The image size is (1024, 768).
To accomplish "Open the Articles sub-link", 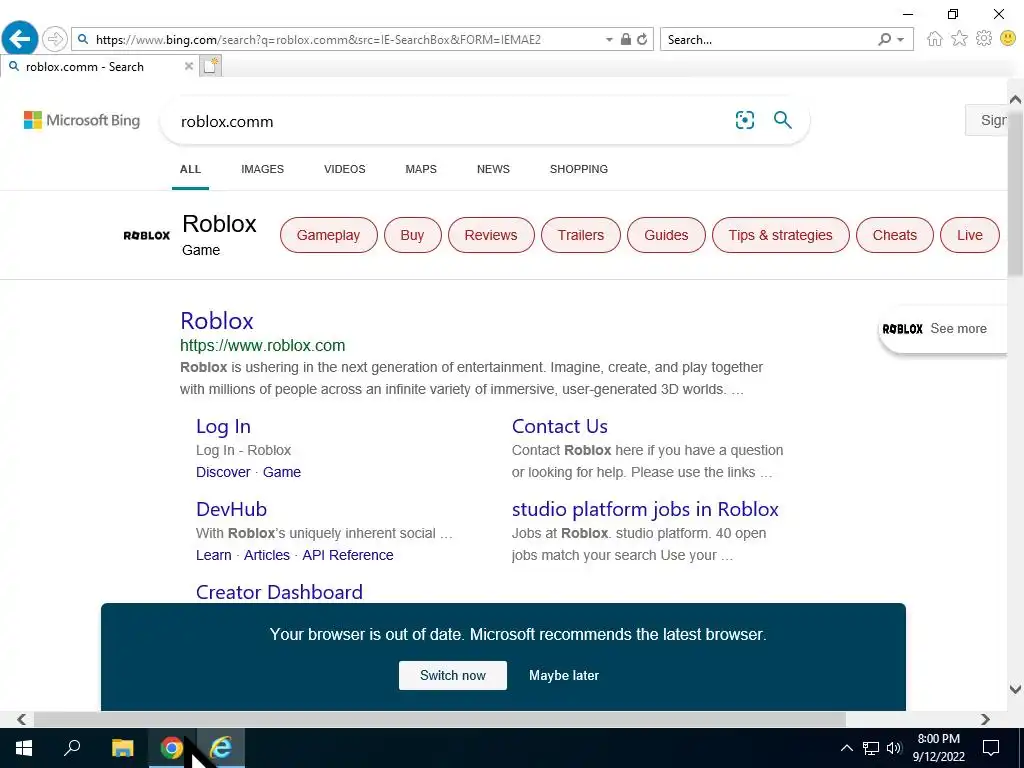I will 266,555.
